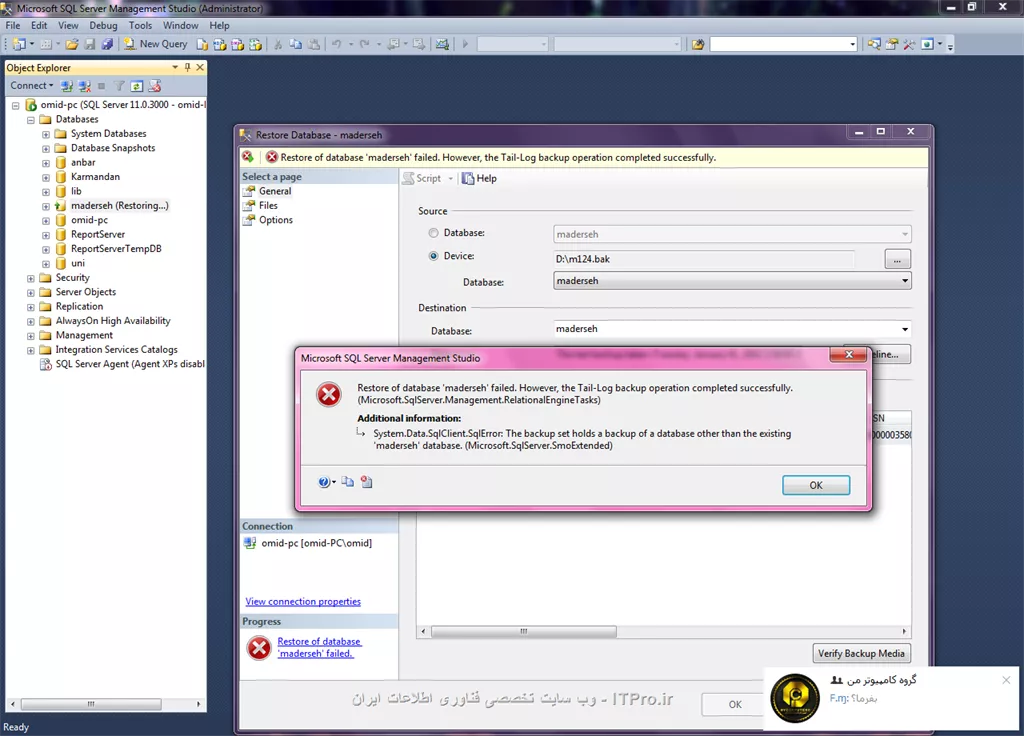Click the Connect Object Explorer icon

[x=67, y=86]
